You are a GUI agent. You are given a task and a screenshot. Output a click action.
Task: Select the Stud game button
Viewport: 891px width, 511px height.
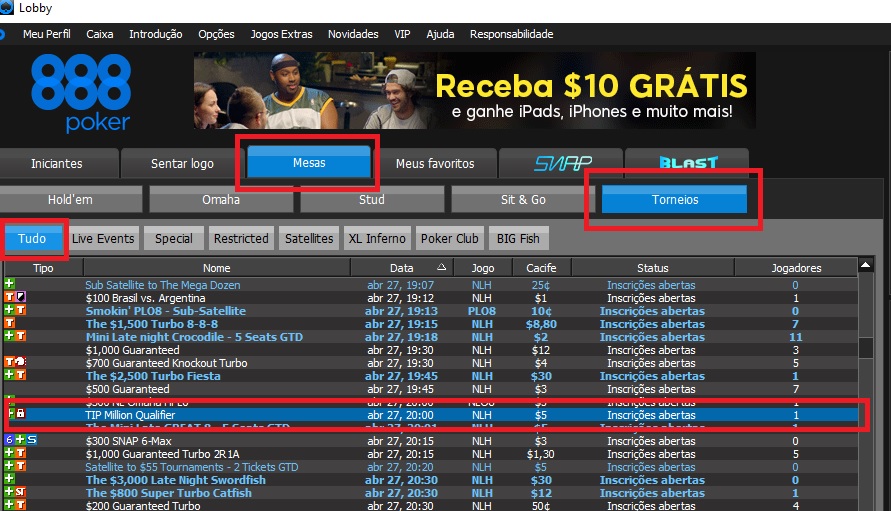(x=372, y=200)
